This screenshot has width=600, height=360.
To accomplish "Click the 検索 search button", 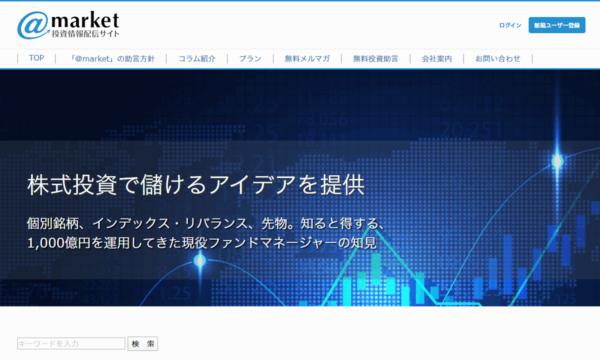I will click(142, 344).
